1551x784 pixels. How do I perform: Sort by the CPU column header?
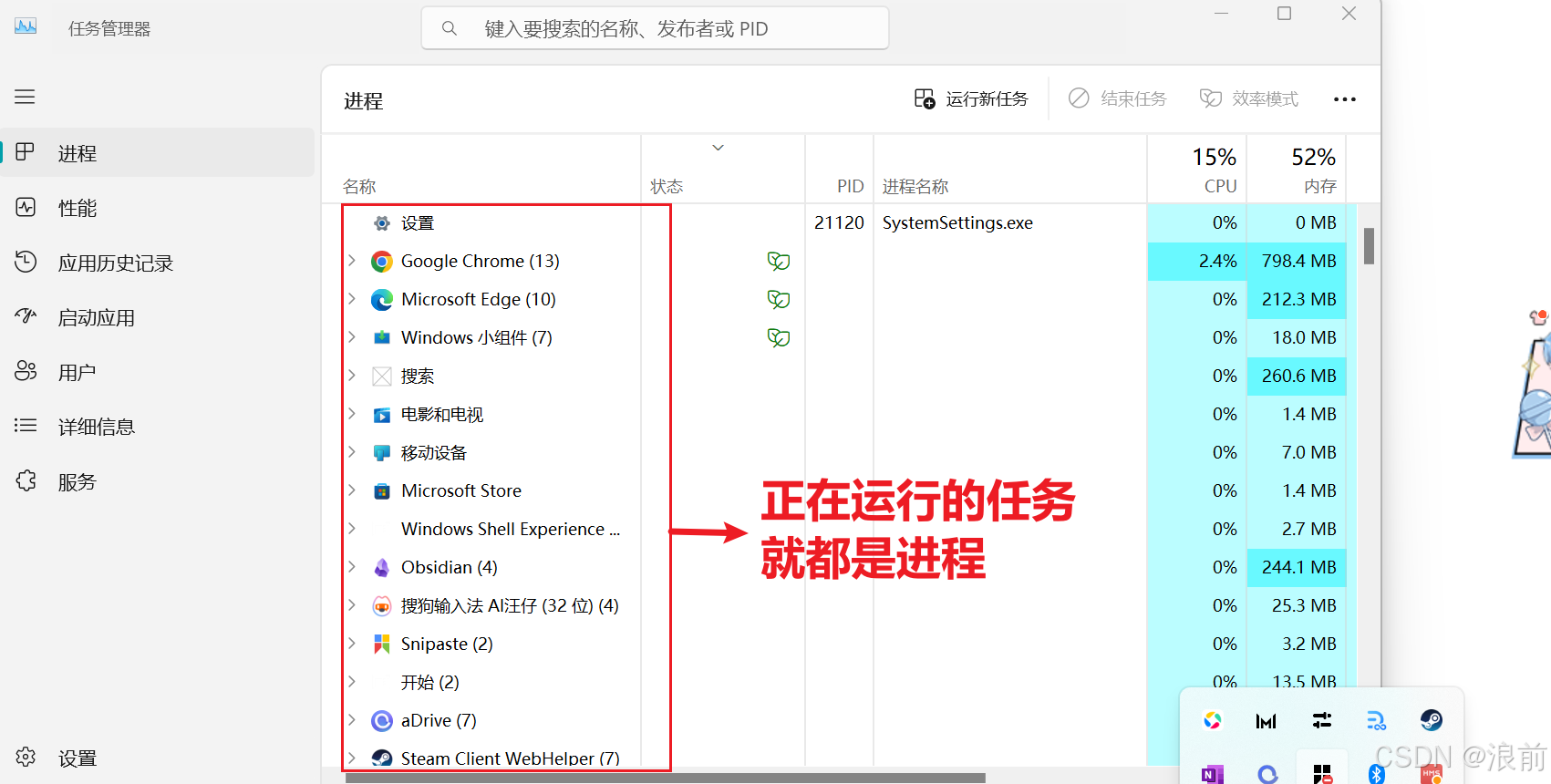[x=1220, y=186]
